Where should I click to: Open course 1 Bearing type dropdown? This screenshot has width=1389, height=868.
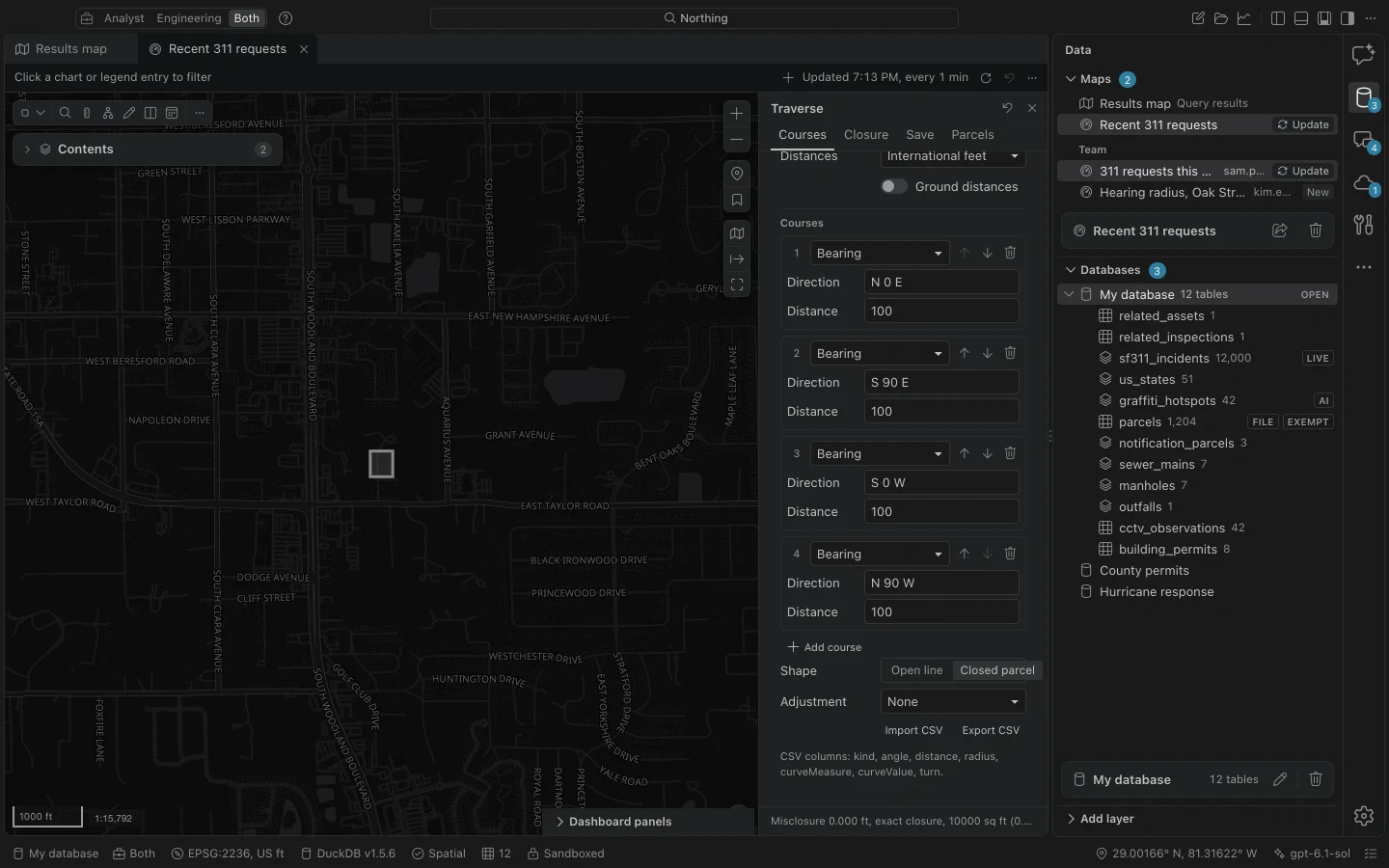880,254
